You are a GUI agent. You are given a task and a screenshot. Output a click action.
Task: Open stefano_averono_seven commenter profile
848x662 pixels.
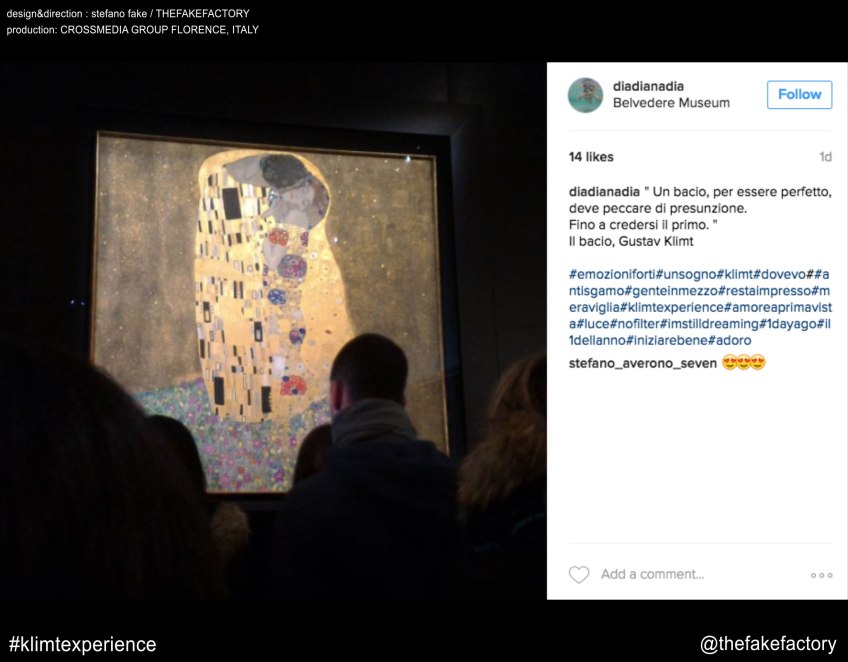coord(642,363)
